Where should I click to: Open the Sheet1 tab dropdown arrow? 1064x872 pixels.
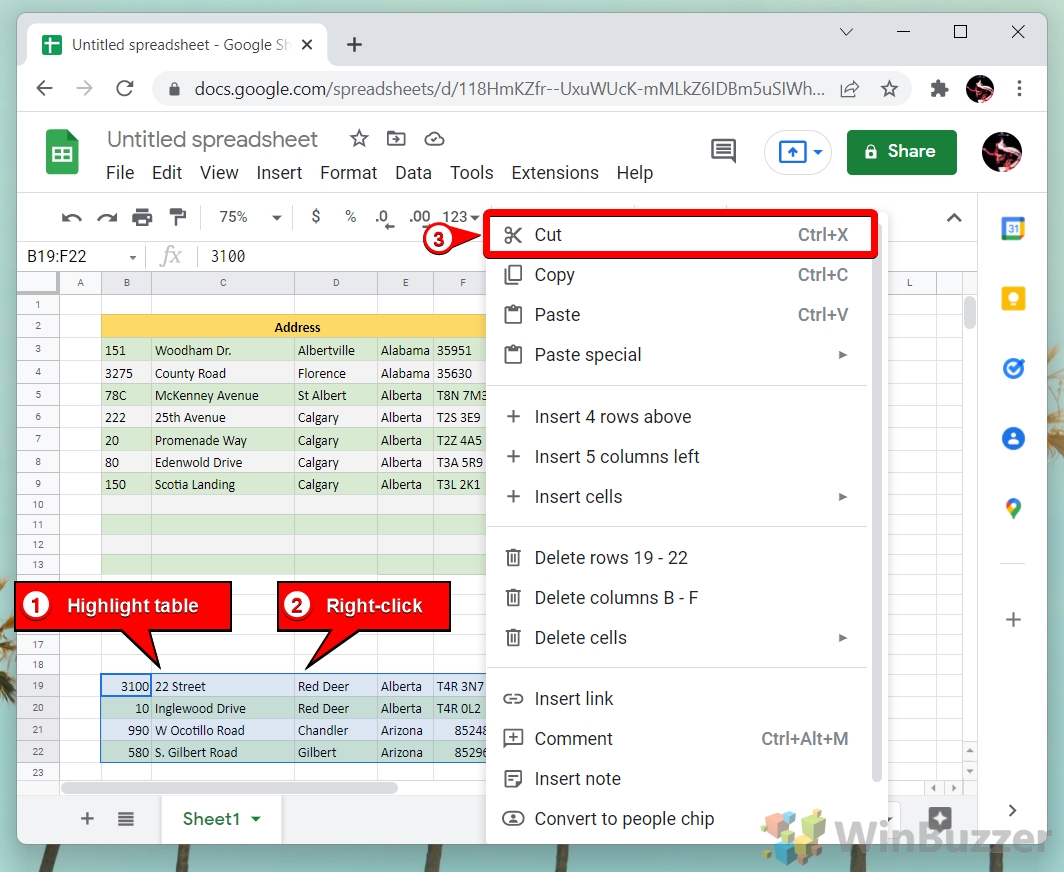(256, 819)
